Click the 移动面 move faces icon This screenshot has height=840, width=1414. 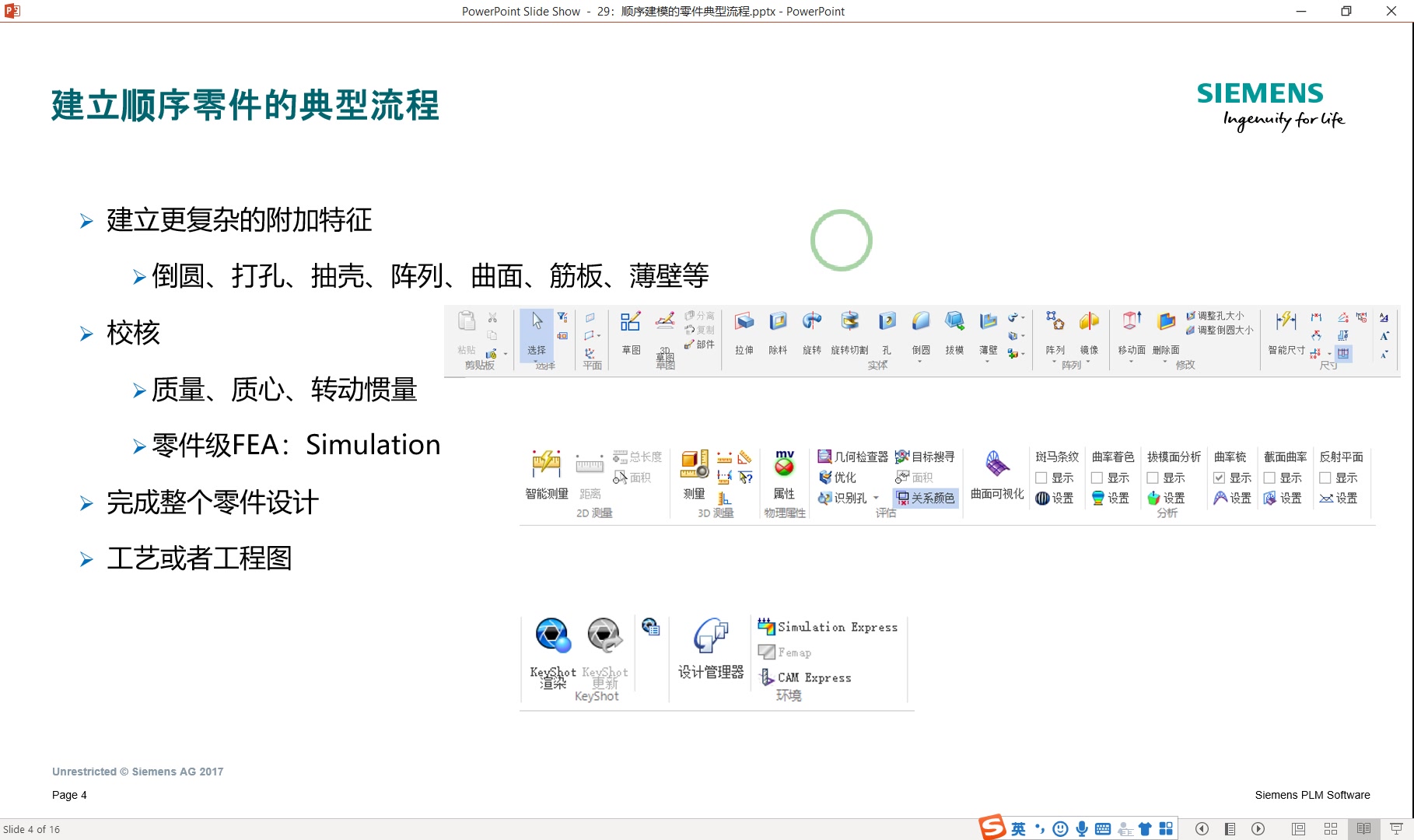point(1132,321)
